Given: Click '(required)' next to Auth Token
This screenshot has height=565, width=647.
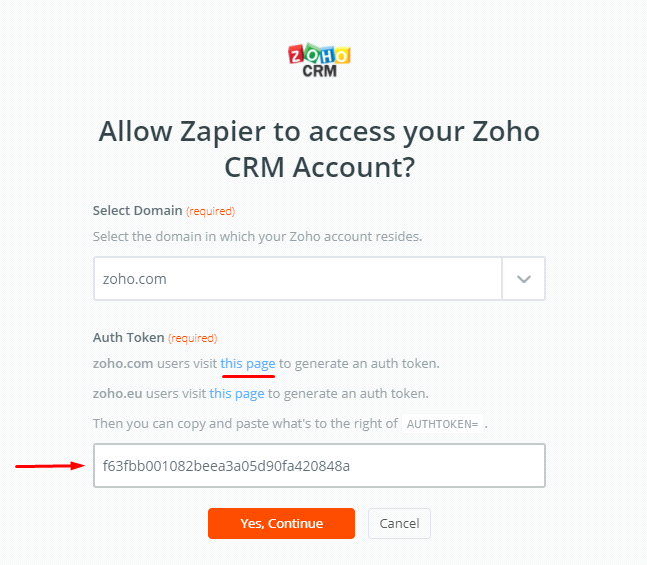Looking at the screenshot, I should point(192,338).
